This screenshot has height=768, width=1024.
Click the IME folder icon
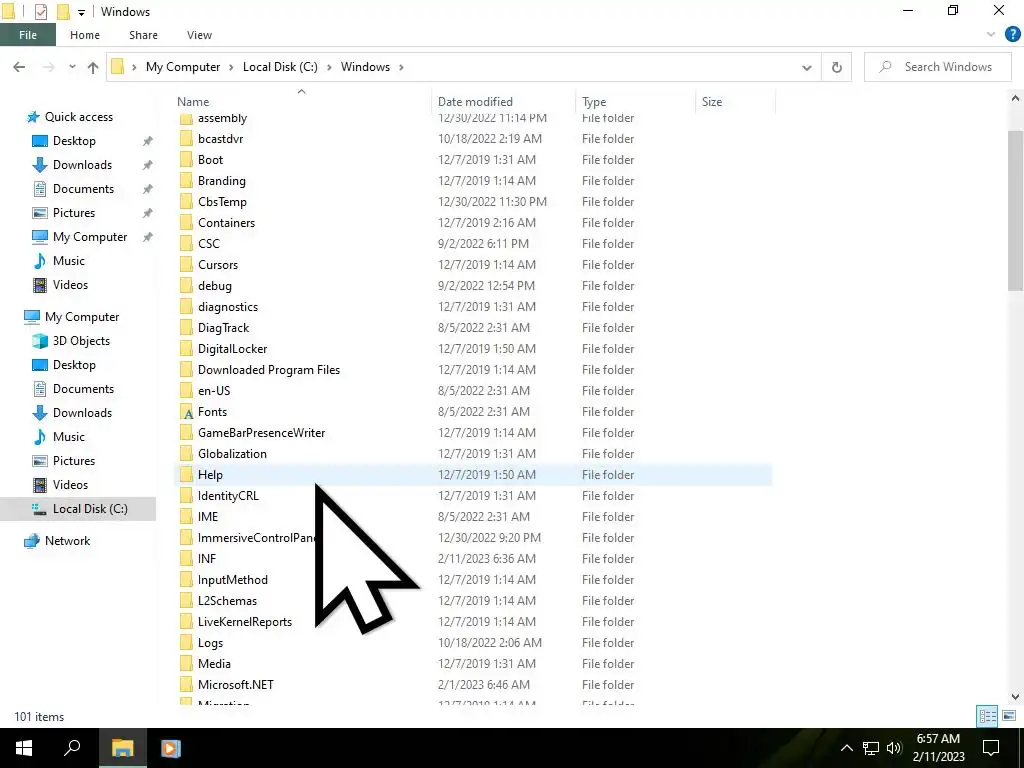coord(186,517)
